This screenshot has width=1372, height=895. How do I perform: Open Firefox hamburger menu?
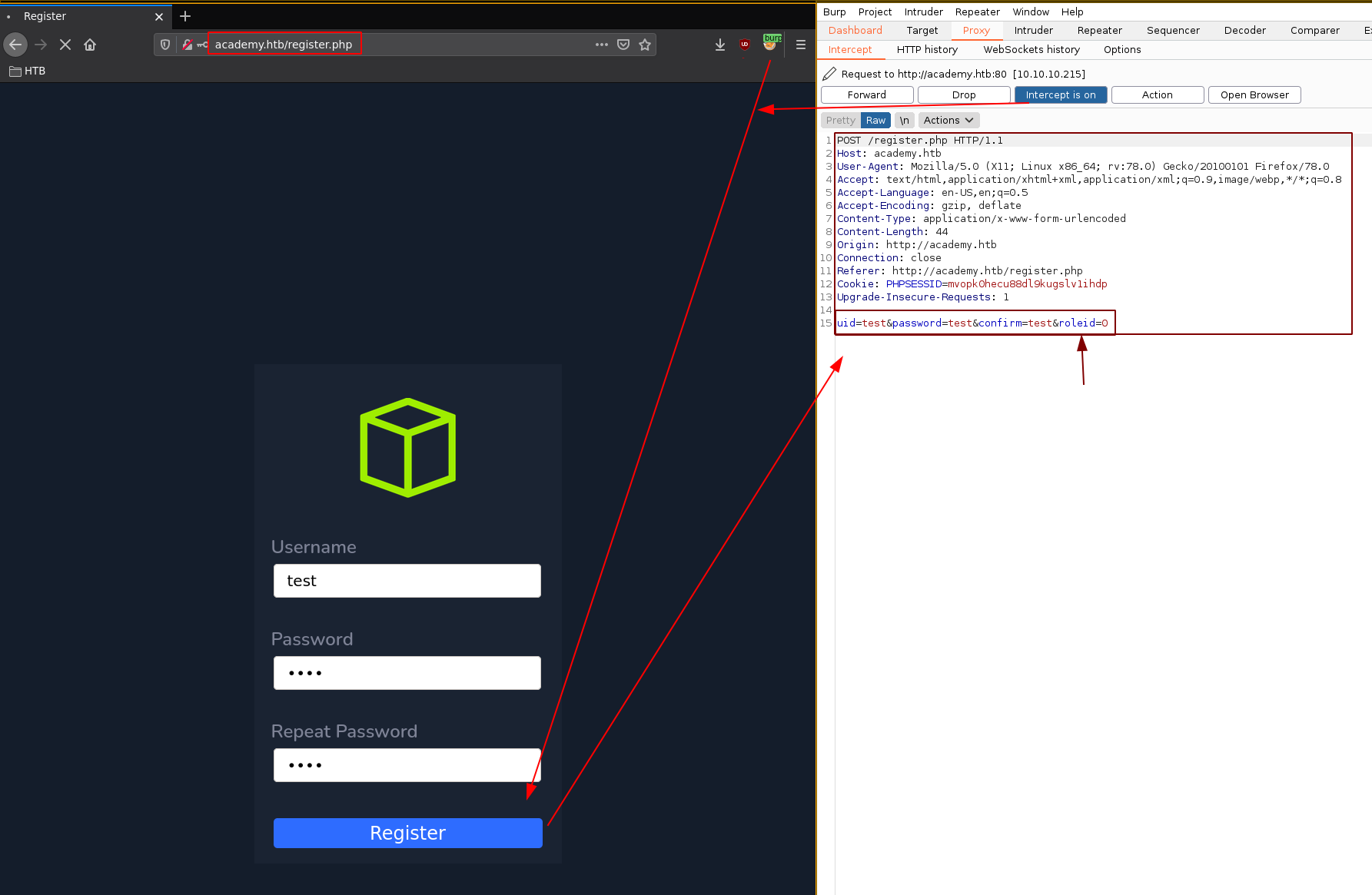(x=801, y=45)
